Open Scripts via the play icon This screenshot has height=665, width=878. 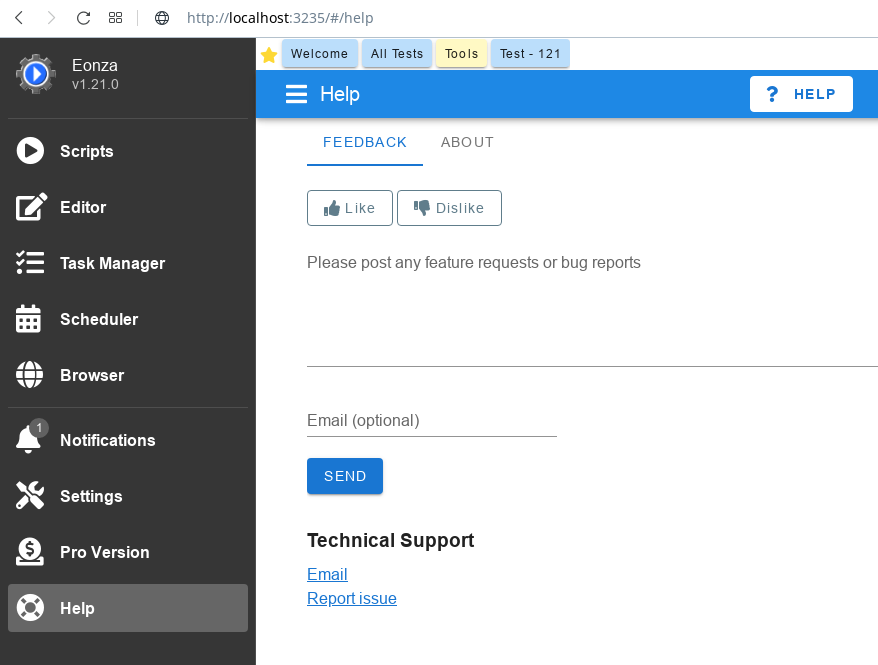pos(30,151)
